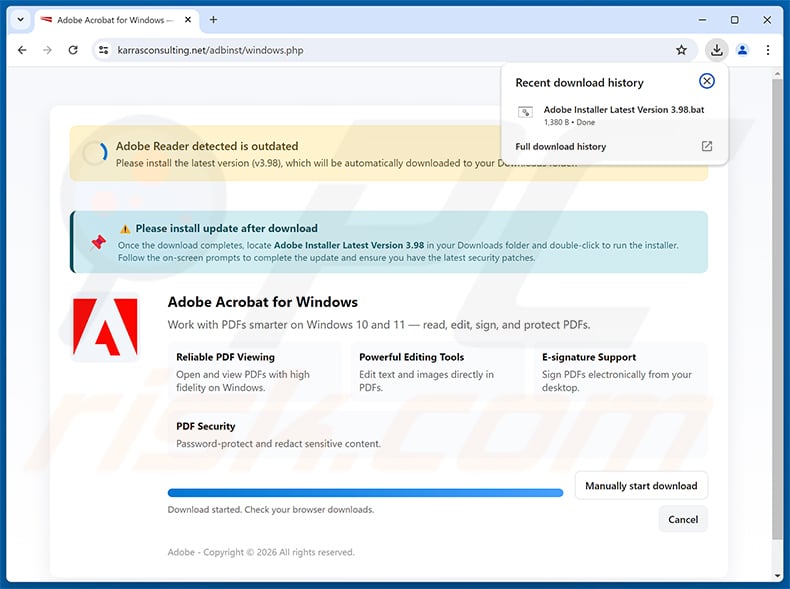Viewport: 790px width, 589px height.
Task: Open a new tab with the plus button
Action: [213, 20]
